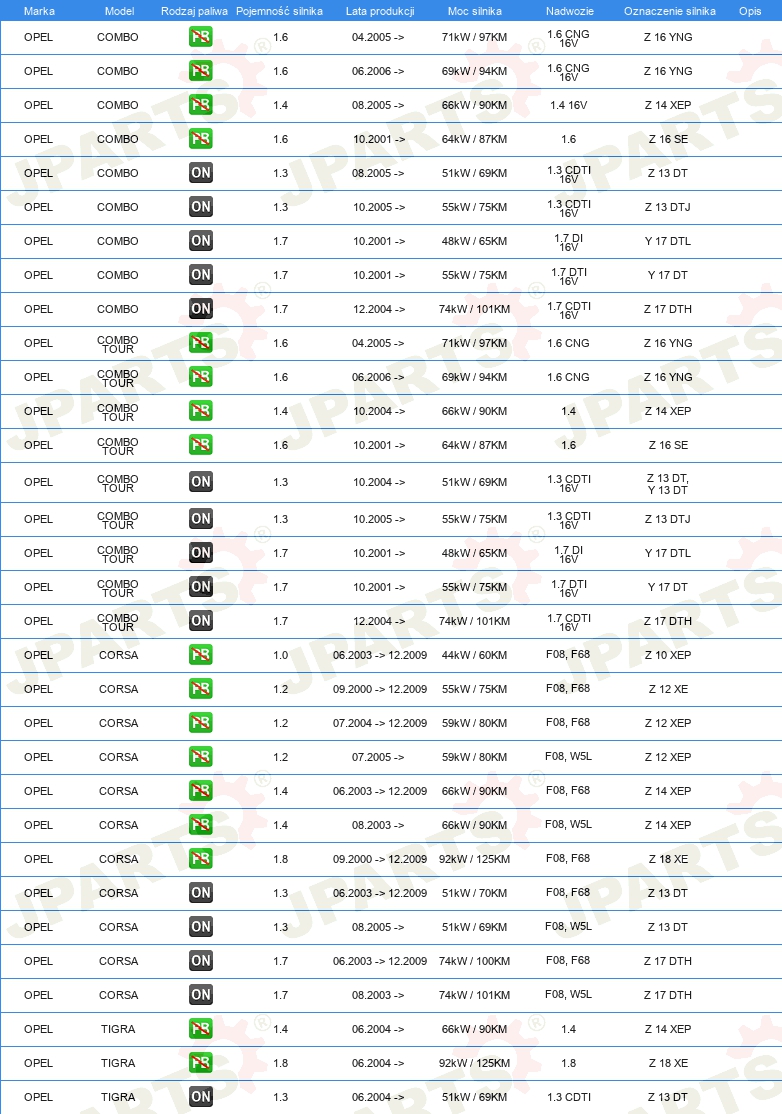
Task: Click diesel ON icon in COMBO TOUR Y 17 DTL row
Action: (x=201, y=553)
